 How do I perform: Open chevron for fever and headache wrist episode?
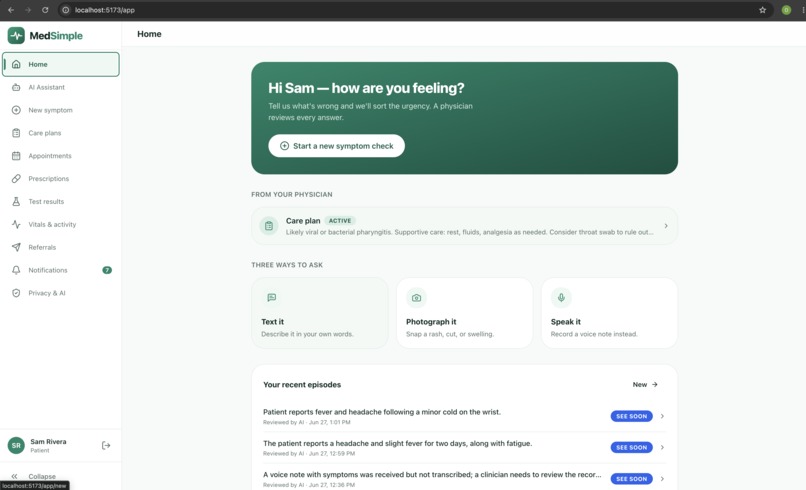pyautogui.click(x=662, y=416)
